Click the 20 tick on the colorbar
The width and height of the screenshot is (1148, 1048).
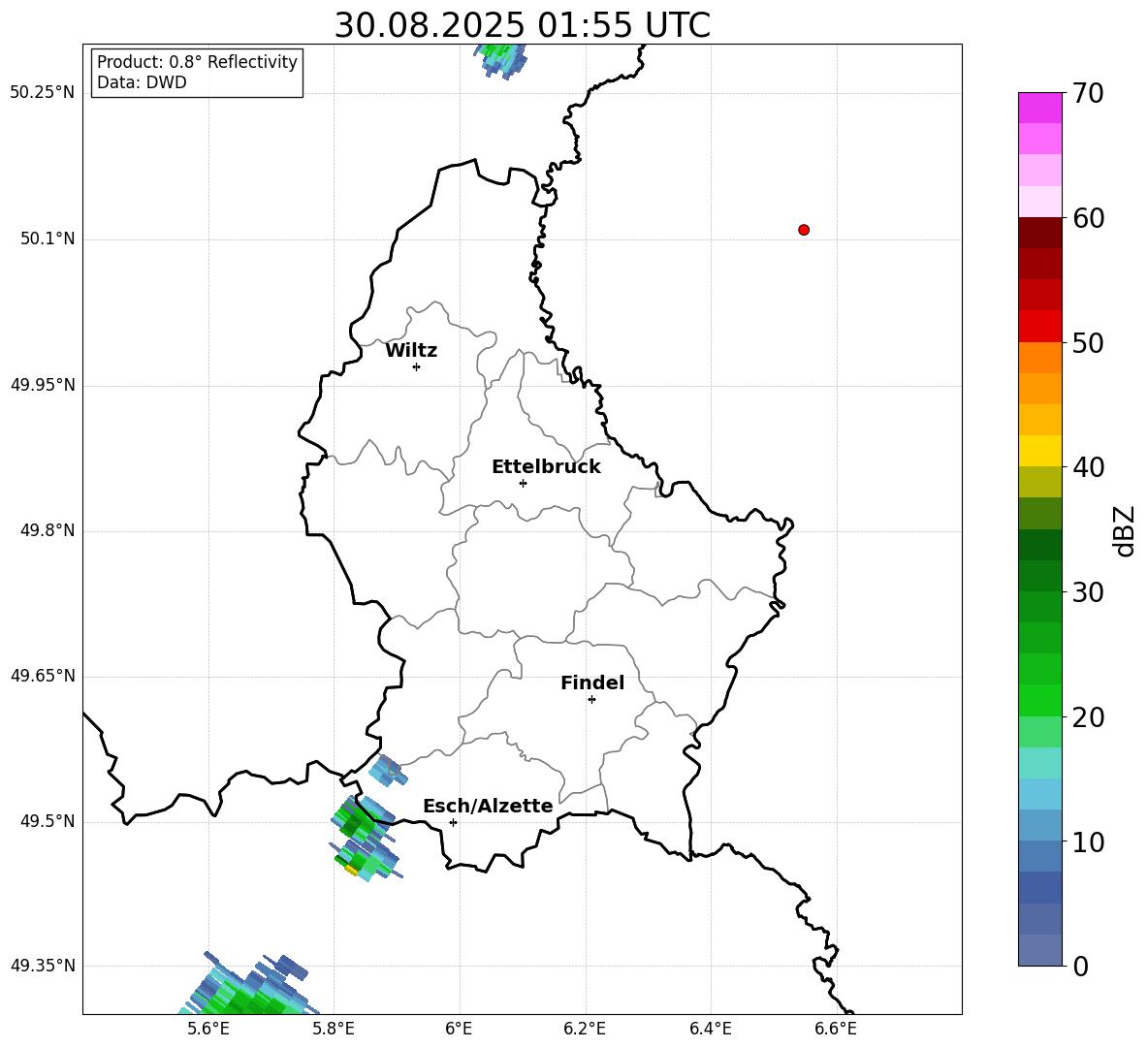(x=1087, y=717)
